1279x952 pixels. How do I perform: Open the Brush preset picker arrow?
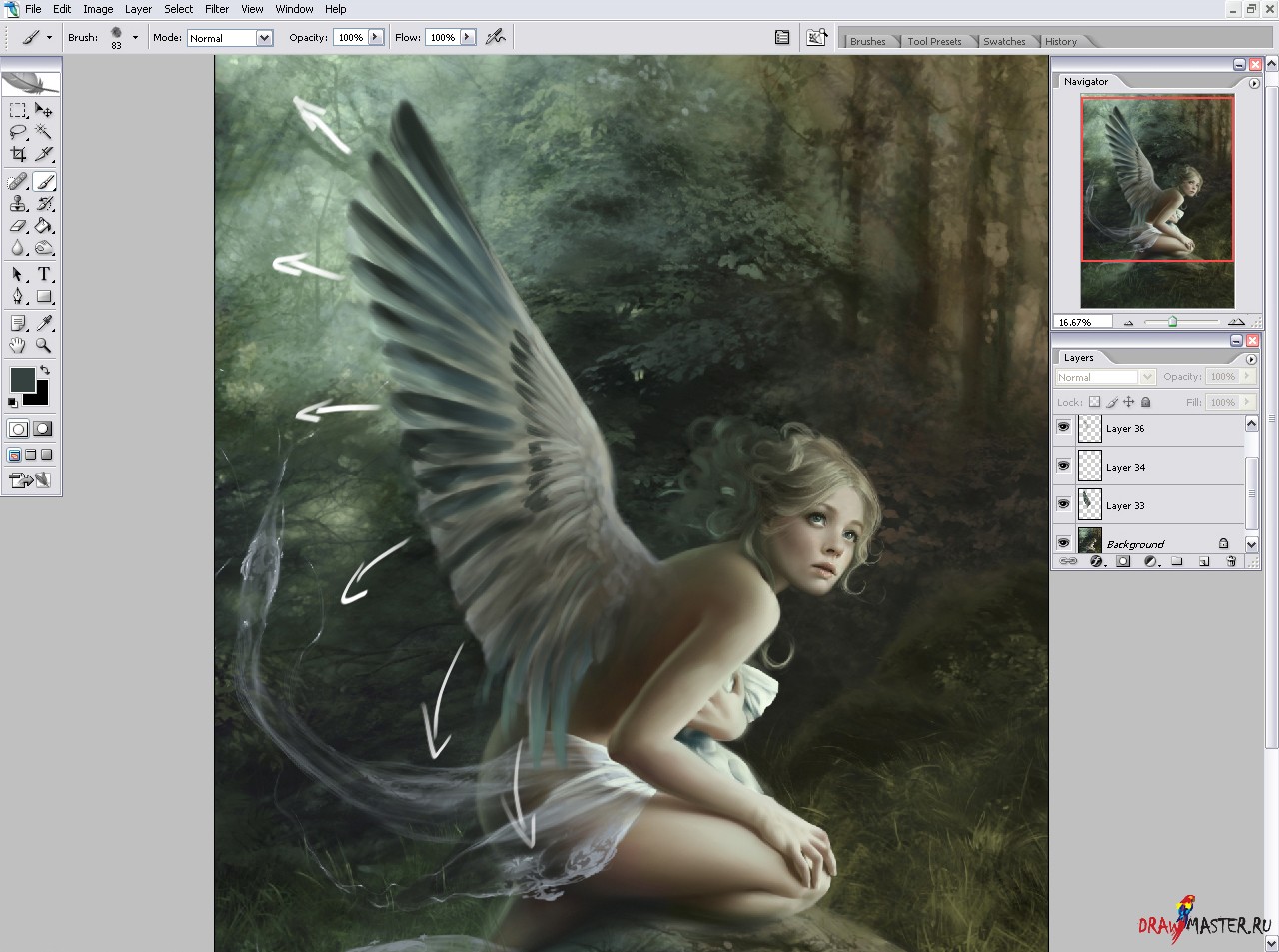tap(135, 38)
